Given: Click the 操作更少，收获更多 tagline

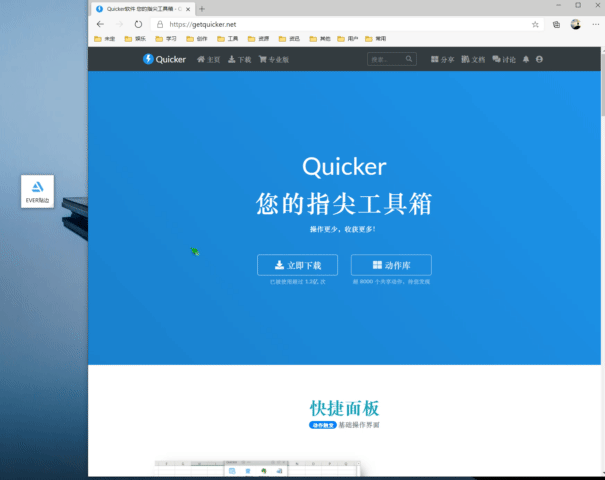Looking at the screenshot, I should click(x=343, y=229).
